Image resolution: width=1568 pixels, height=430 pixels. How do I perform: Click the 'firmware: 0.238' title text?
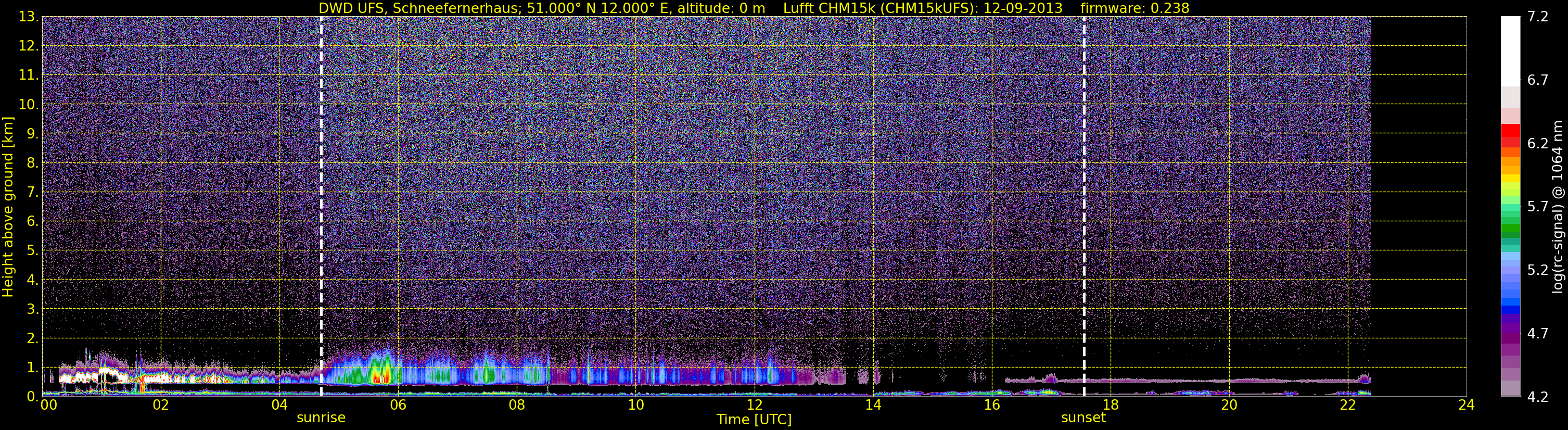click(1134, 8)
